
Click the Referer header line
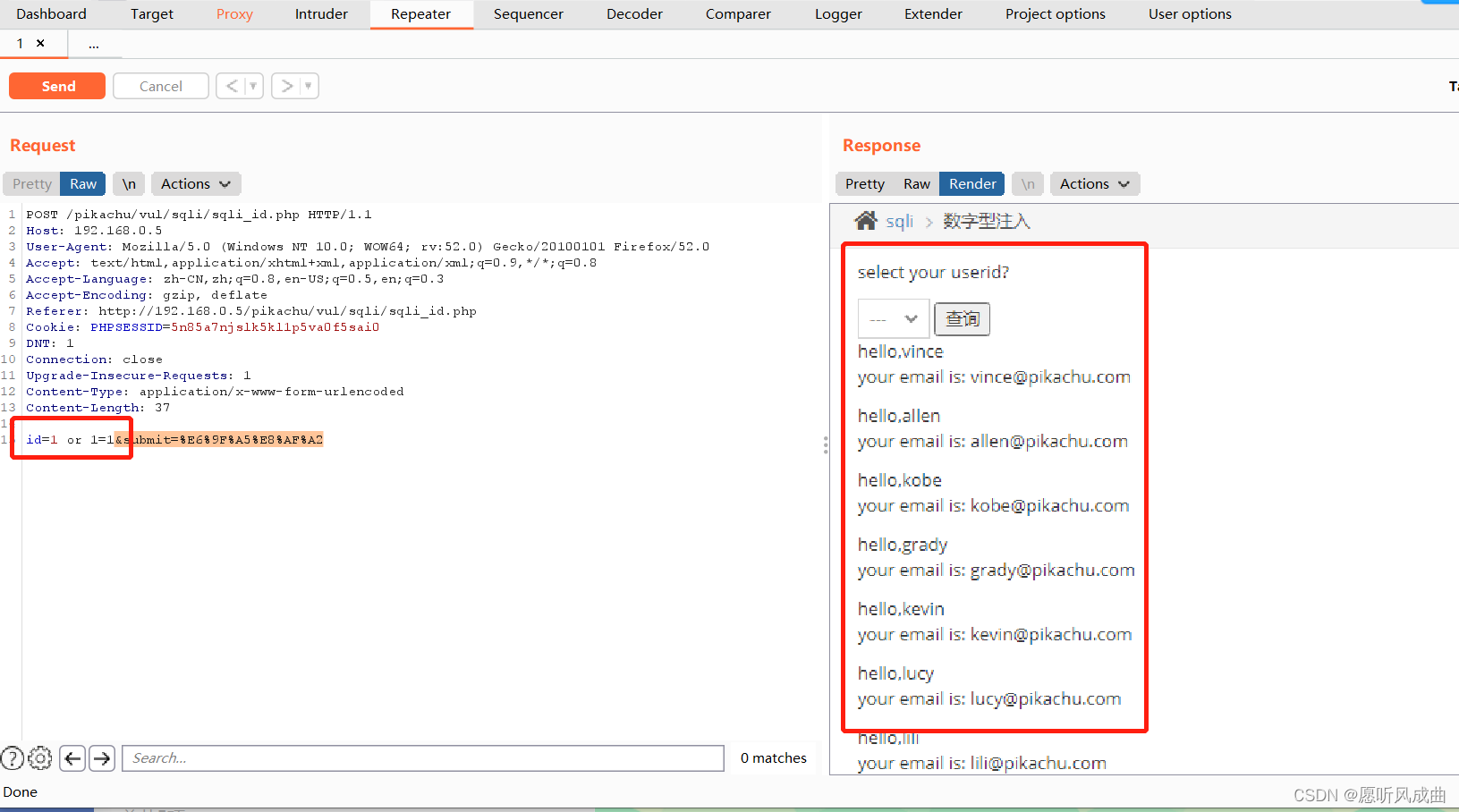(x=251, y=311)
